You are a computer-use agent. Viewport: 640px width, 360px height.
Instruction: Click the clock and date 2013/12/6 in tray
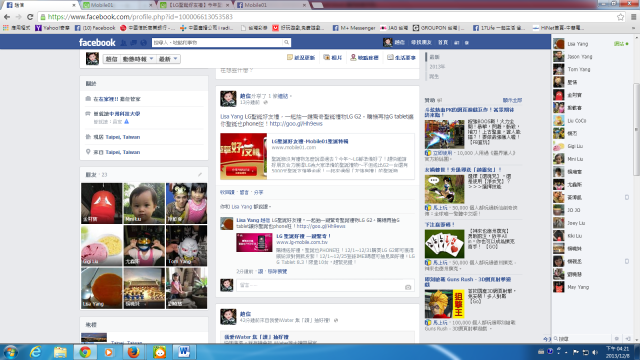617,352
